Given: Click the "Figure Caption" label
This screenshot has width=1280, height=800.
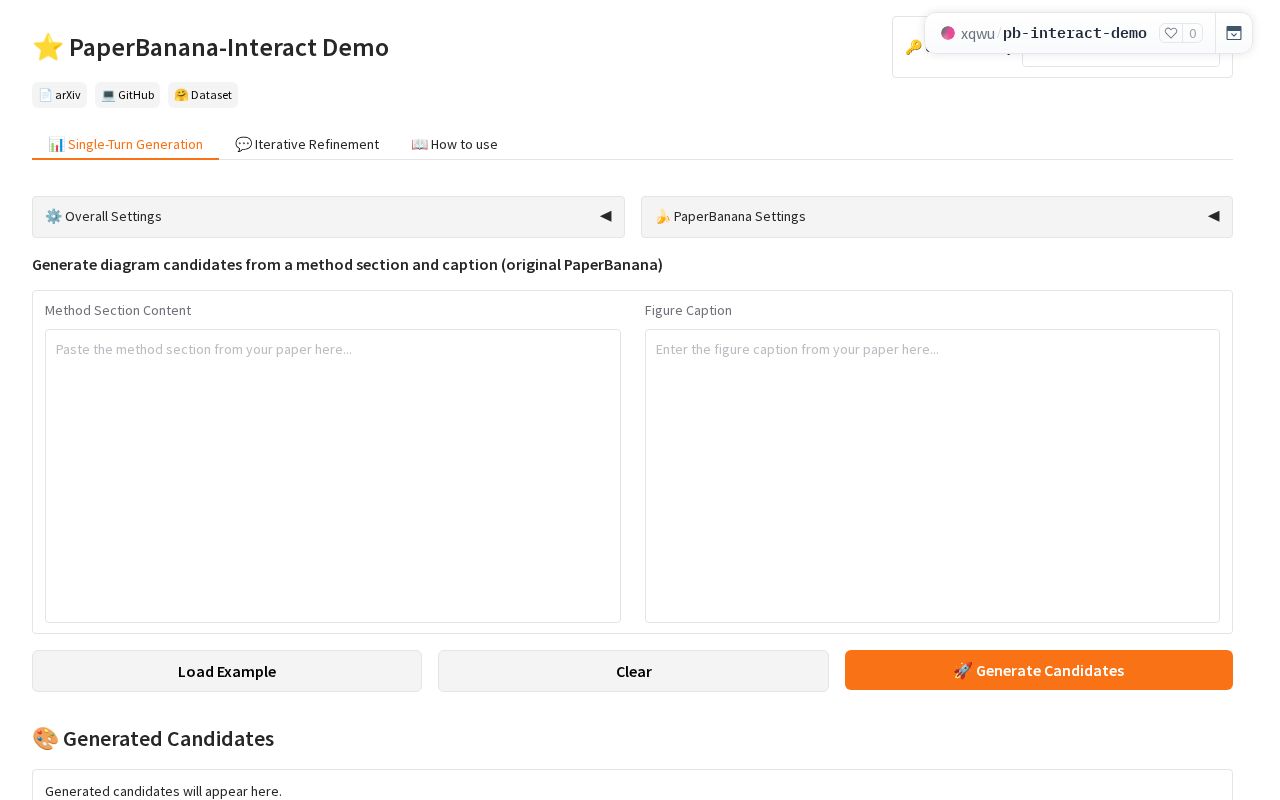Looking at the screenshot, I should pyautogui.click(x=688, y=310).
